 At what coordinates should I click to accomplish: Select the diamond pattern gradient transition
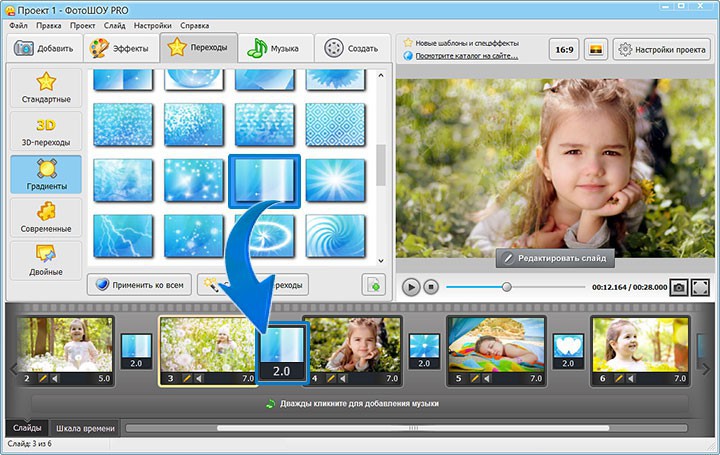335,124
